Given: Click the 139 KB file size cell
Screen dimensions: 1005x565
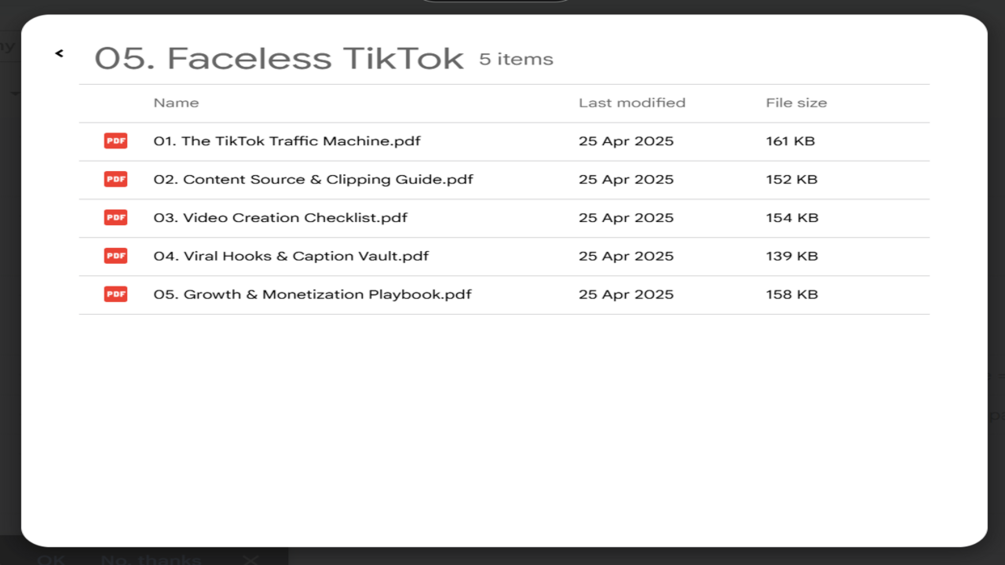Looking at the screenshot, I should click(x=791, y=256).
